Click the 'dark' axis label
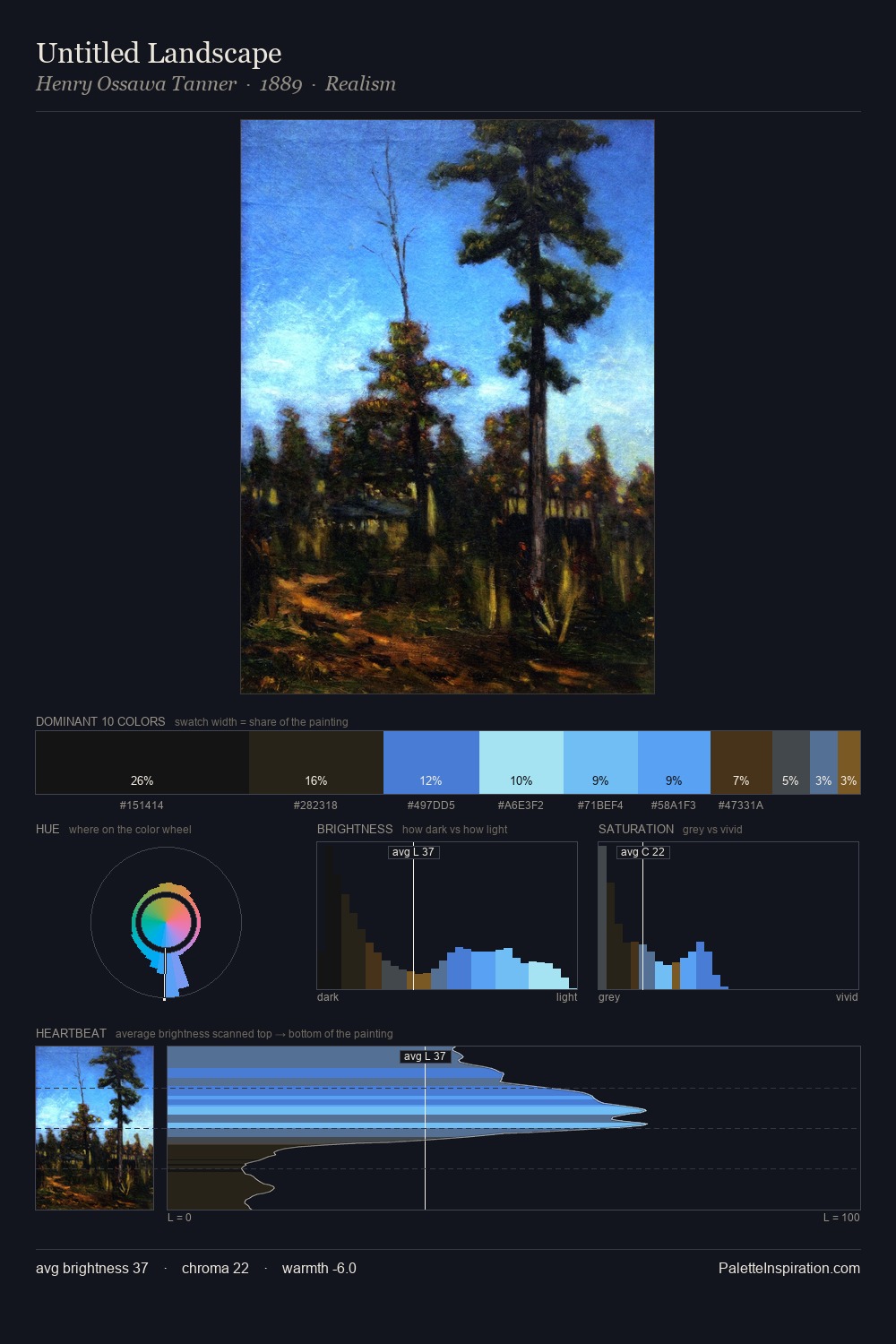Screen dimensions: 896x1344 (x=328, y=997)
